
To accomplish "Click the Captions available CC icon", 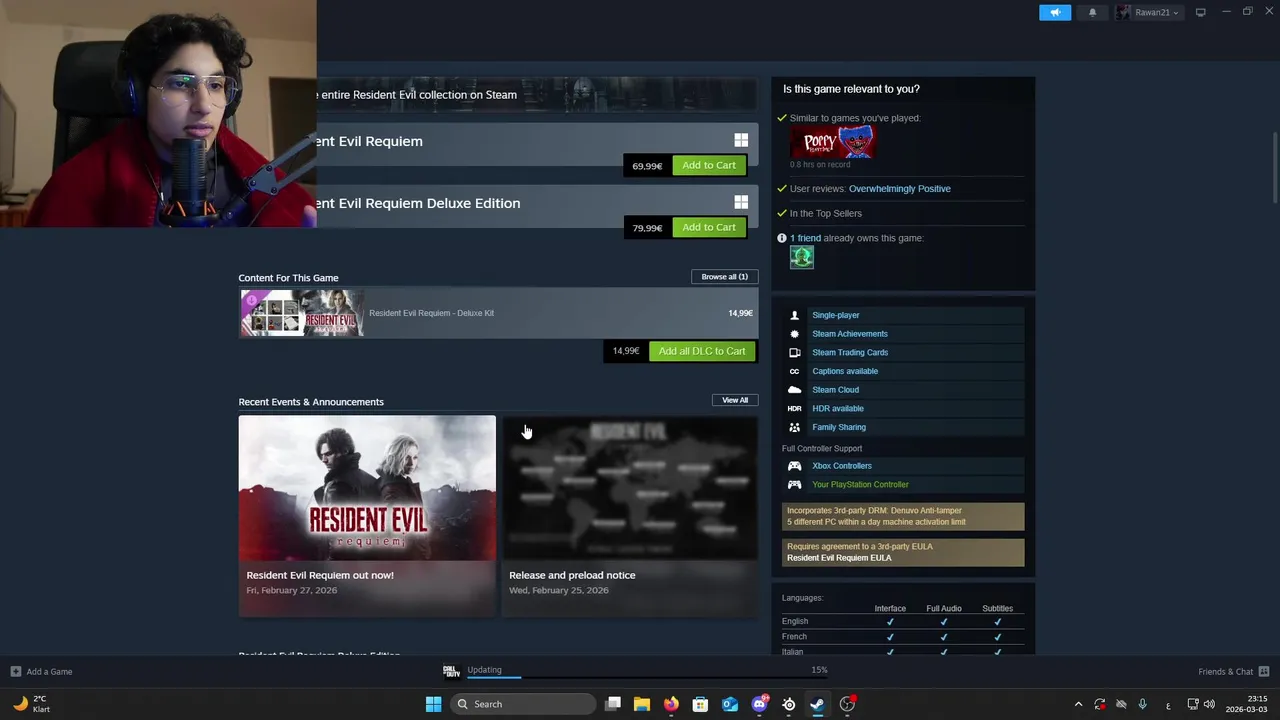I will pos(794,371).
